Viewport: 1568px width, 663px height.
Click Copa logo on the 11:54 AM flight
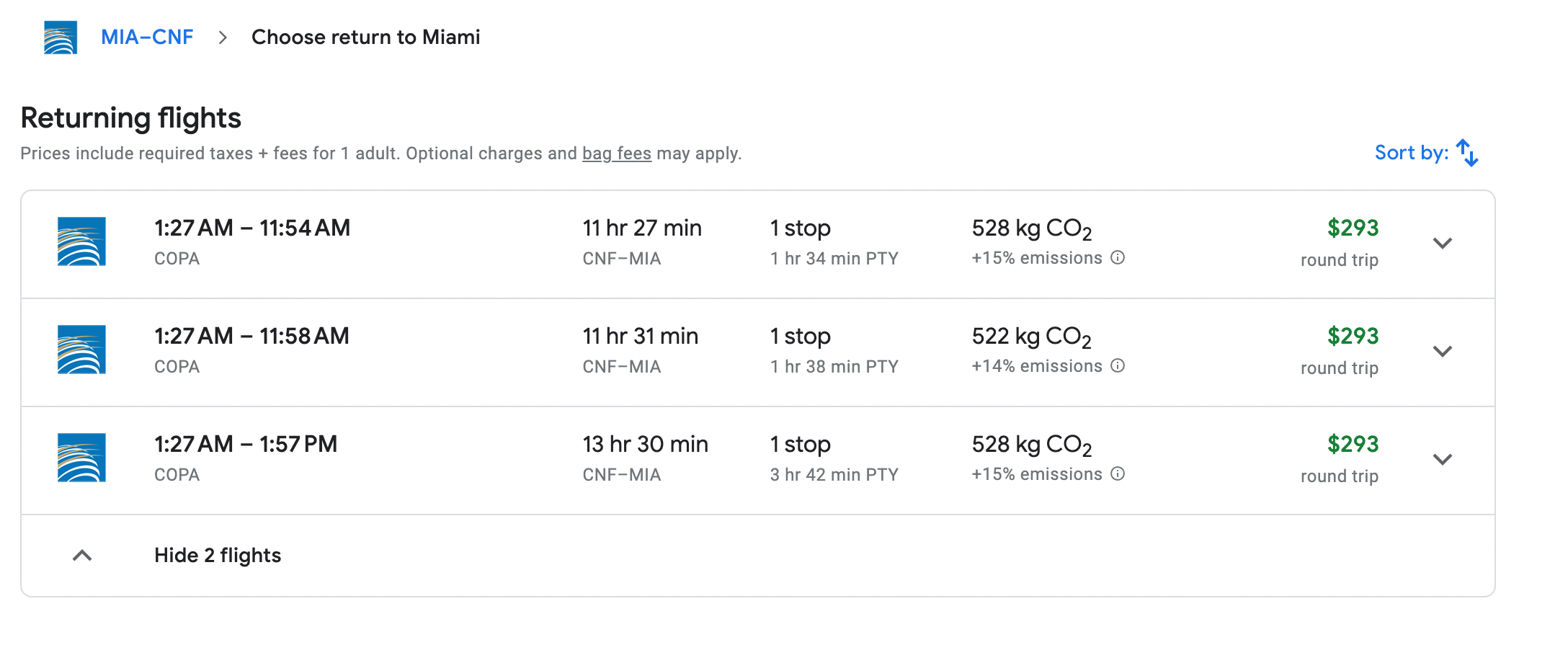pos(81,241)
